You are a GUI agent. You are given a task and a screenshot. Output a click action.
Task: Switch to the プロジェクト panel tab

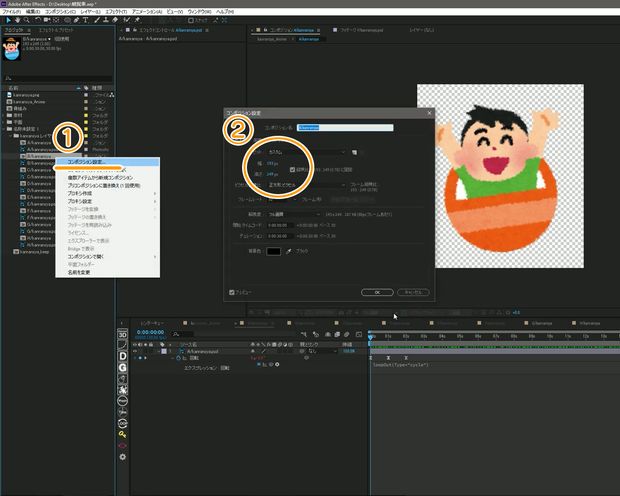(x=14, y=30)
